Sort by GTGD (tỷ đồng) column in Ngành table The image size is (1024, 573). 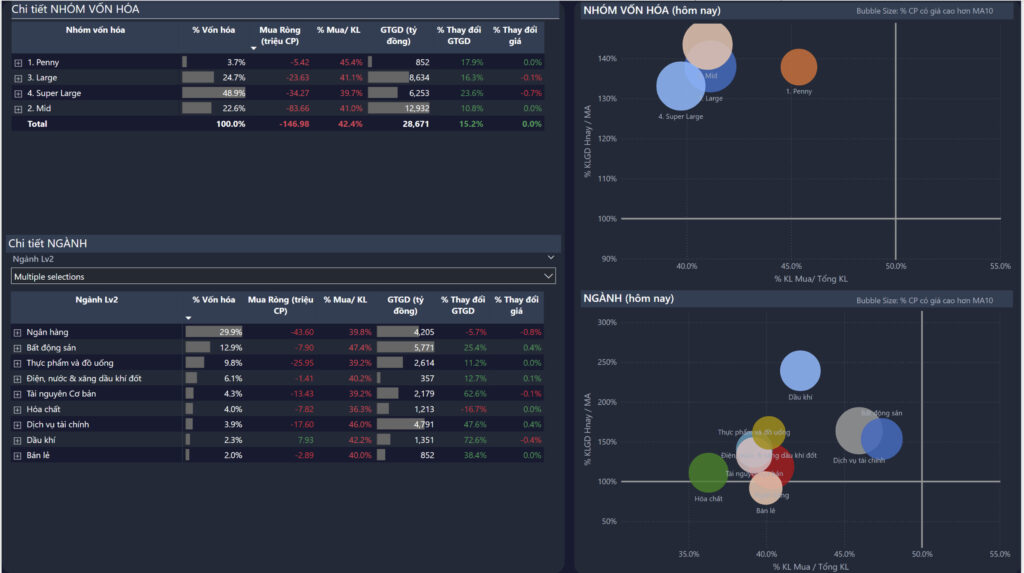(406, 304)
